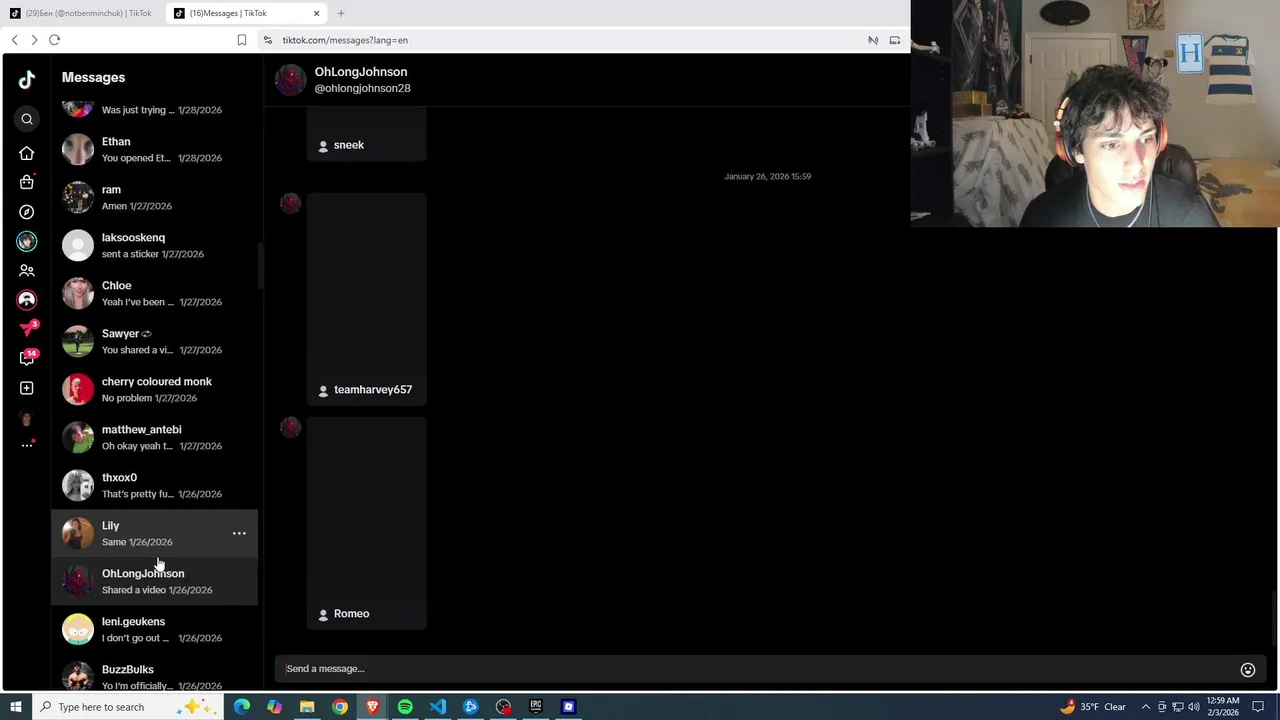Go to the Home feed icon

point(27,153)
